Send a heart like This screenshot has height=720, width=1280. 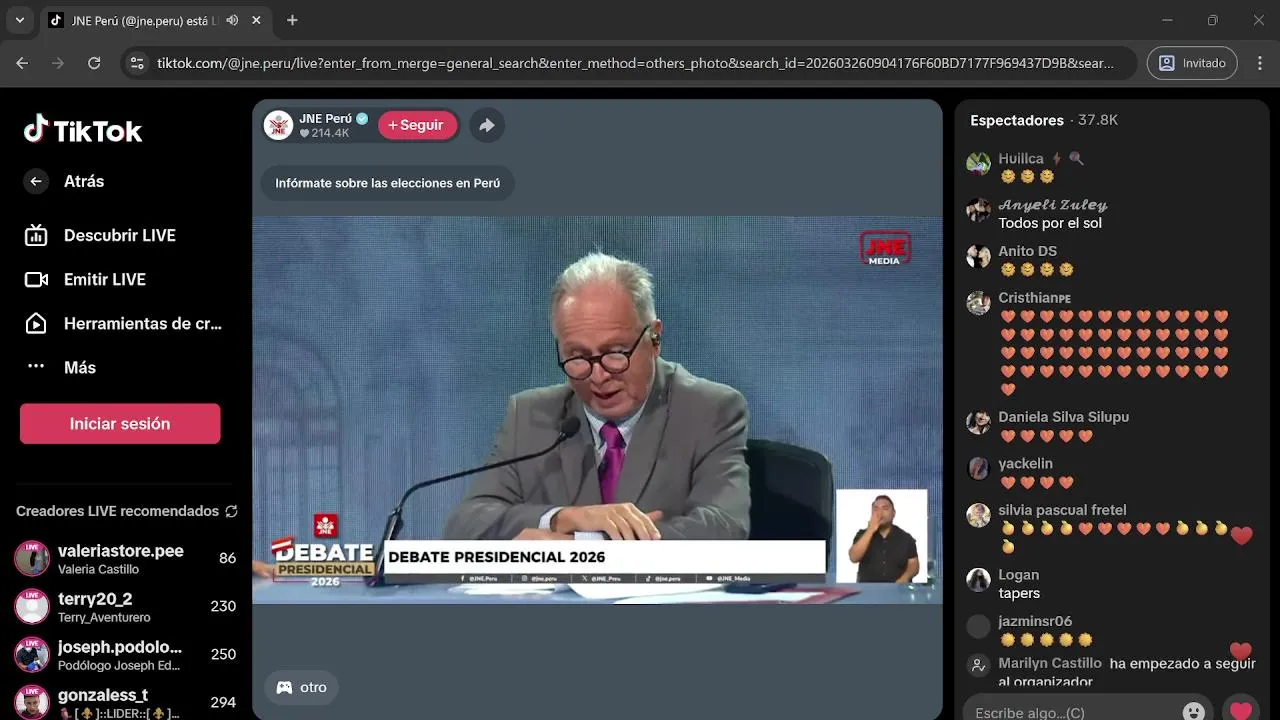(x=1241, y=711)
